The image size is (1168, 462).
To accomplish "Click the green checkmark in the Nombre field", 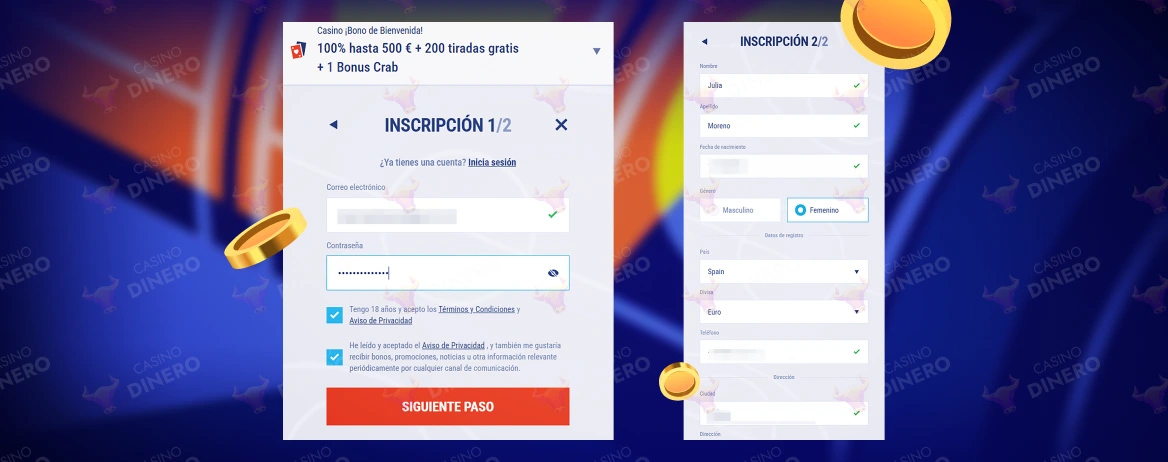I will tap(856, 86).
